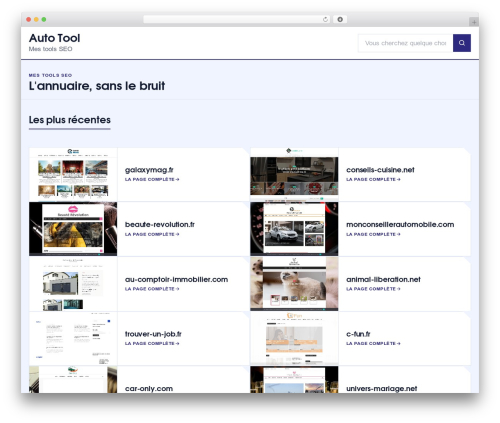500x423 pixels.
Task: Click 'La page complète' under animal-liberation.net
Action: [x=373, y=289]
